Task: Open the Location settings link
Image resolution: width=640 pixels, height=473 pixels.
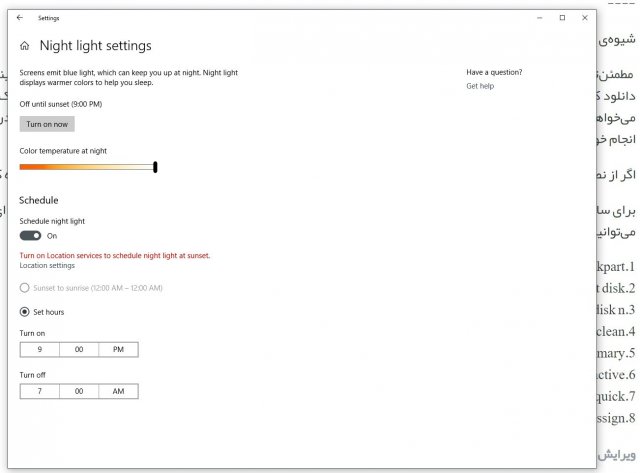Action: click(x=47, y=265)
